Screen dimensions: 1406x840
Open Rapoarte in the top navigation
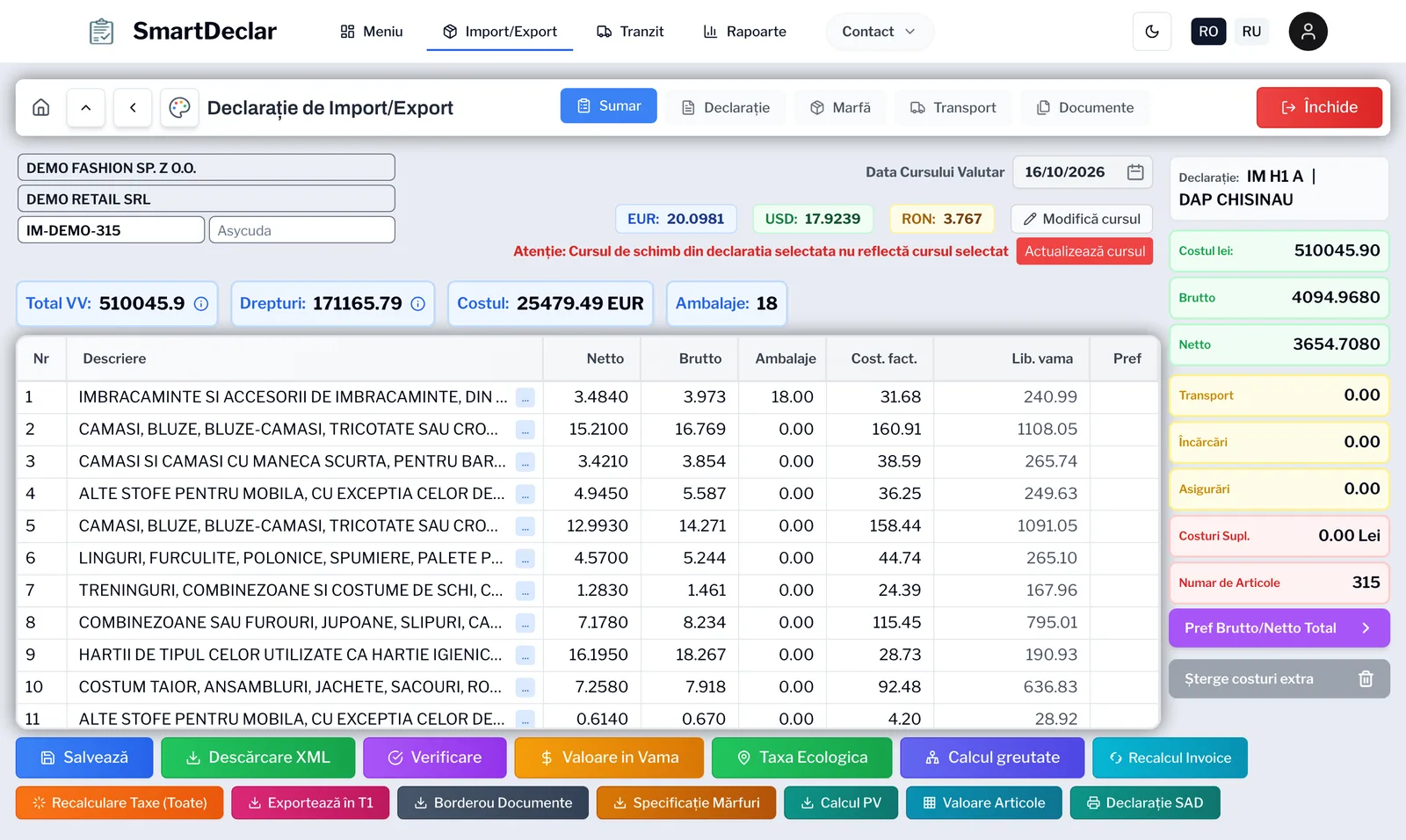[744, 32]
